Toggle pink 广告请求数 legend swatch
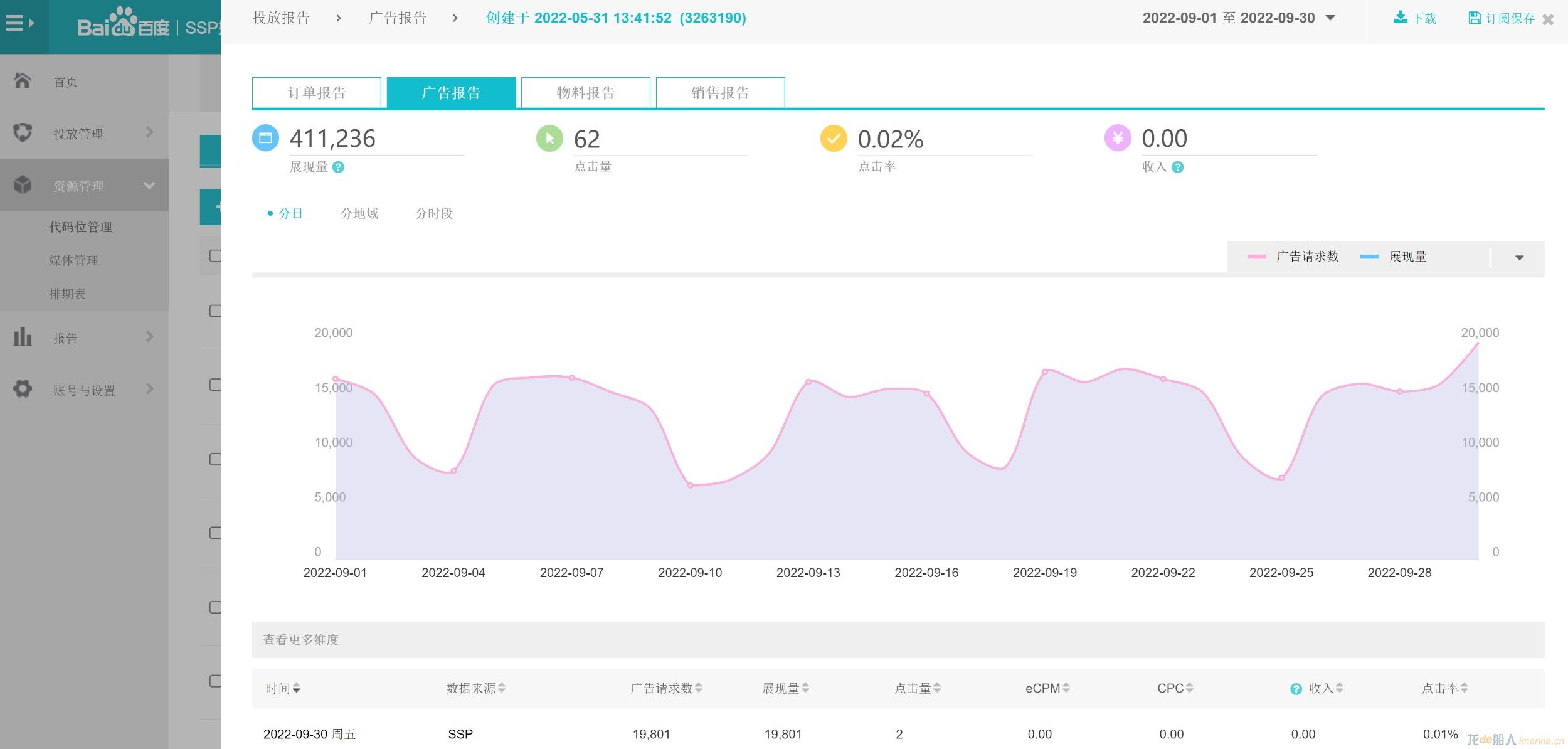The width and height of the screenshot is (1568, 749). [x=1256, y=257]
